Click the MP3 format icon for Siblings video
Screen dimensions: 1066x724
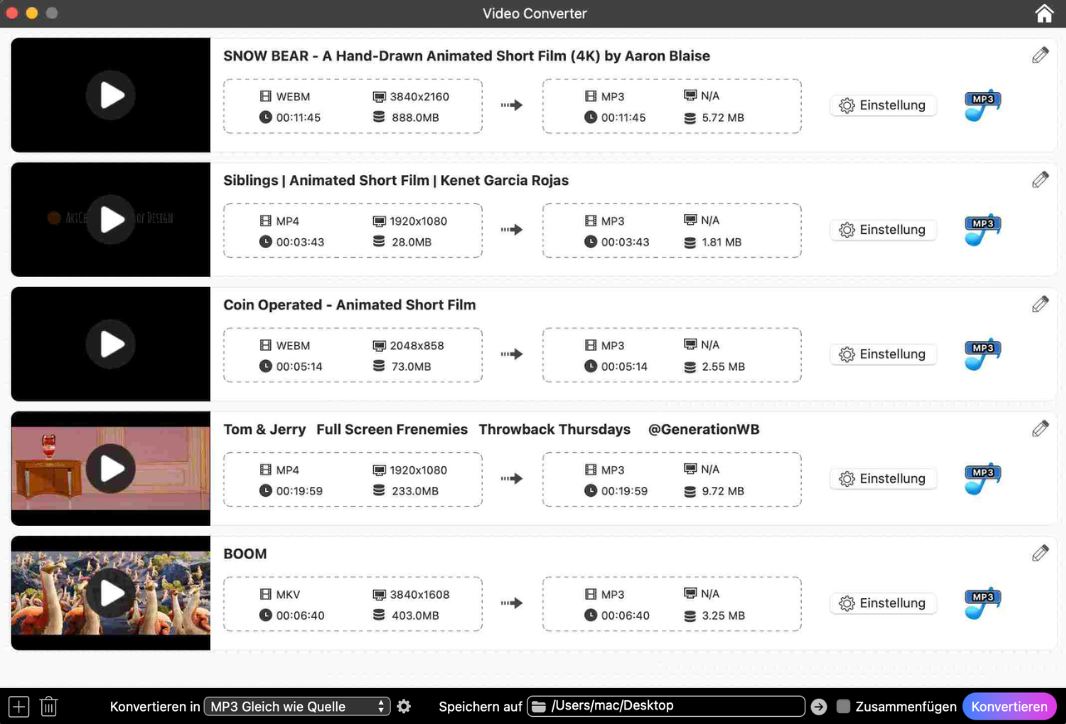tap(982, 230)
